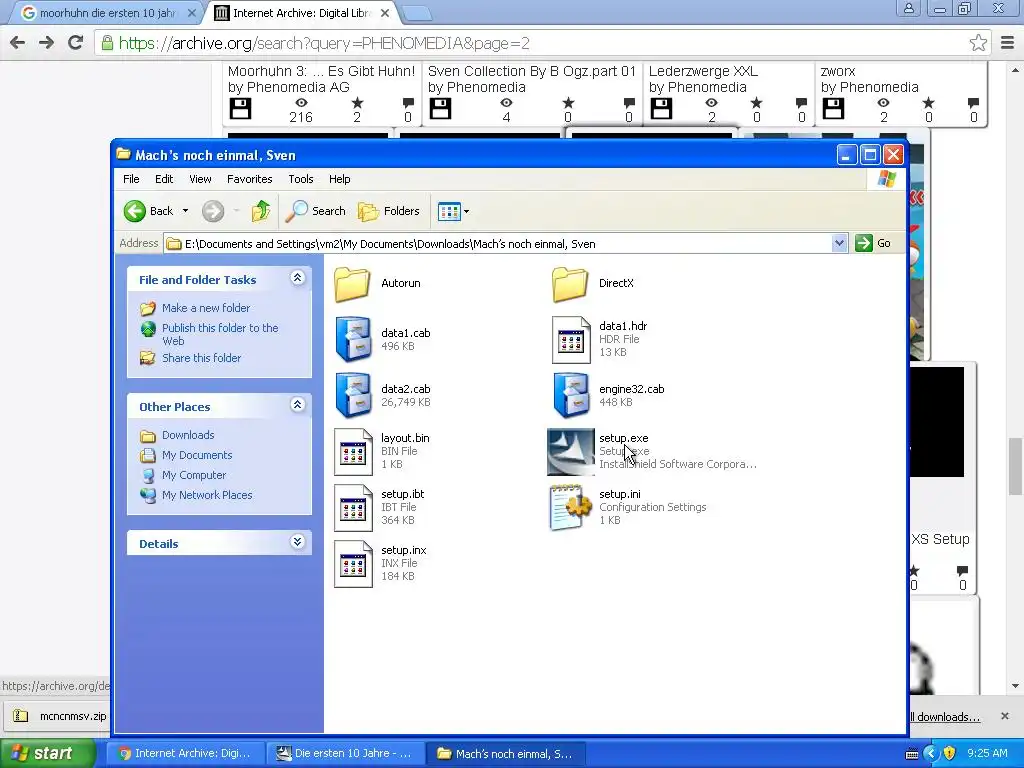
Task: Open the File menu
Action: pos(131,179)
